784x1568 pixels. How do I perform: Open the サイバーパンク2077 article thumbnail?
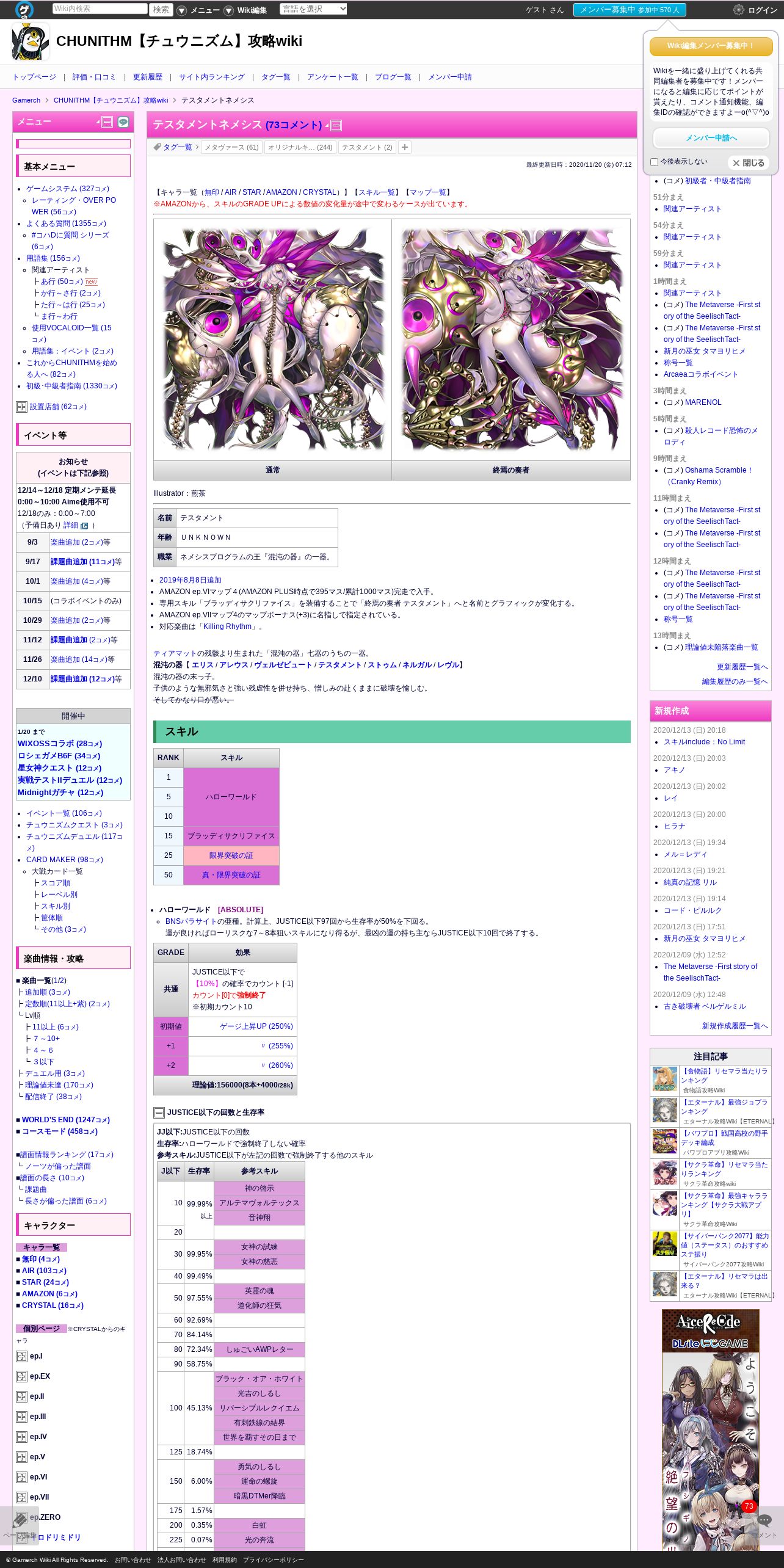(x=665, y=1243)
